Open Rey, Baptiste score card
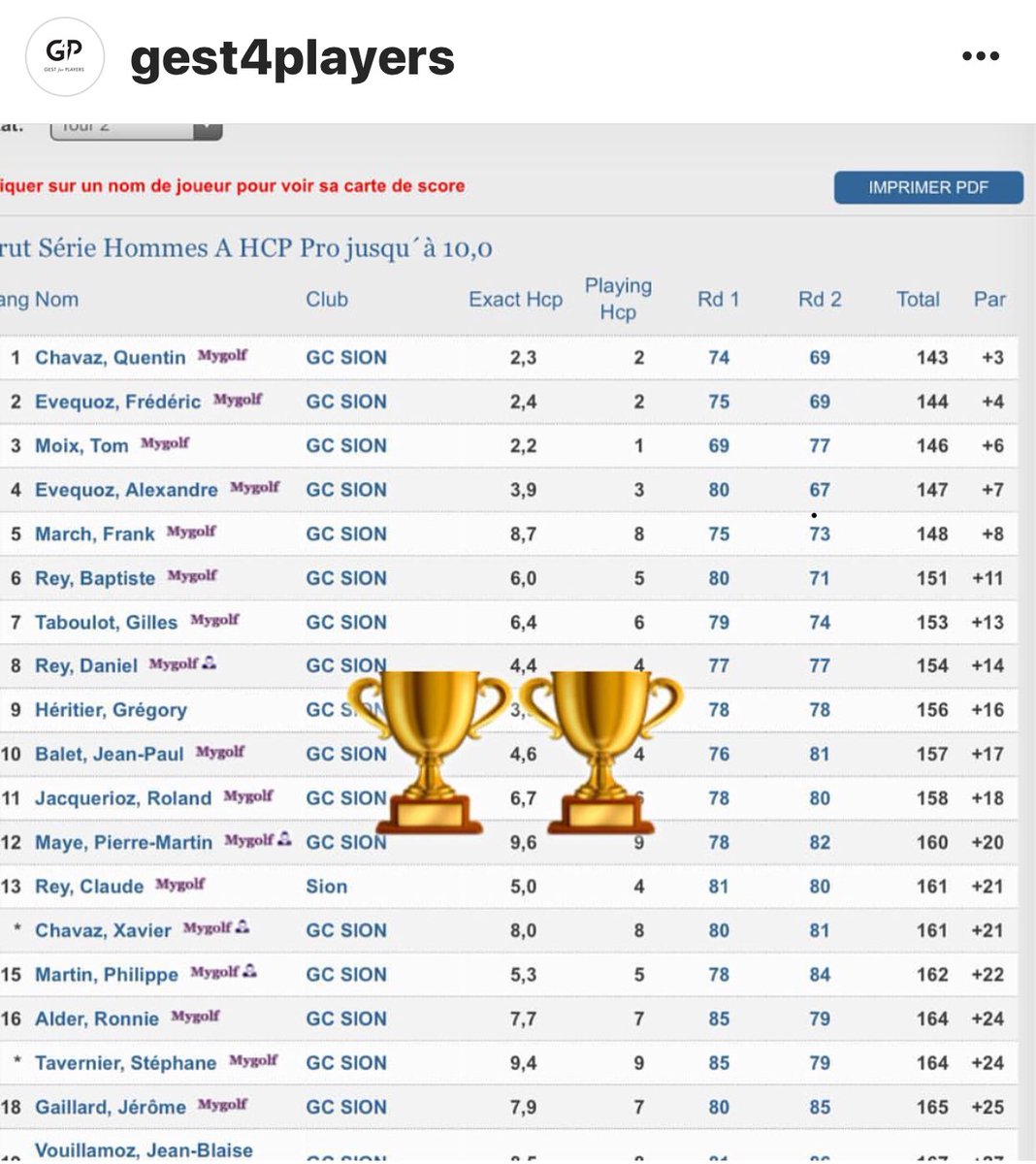 [95, 578]
